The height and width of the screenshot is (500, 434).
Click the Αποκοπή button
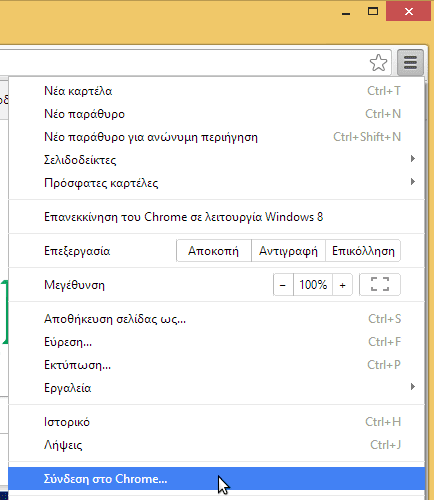pos(214,251)
